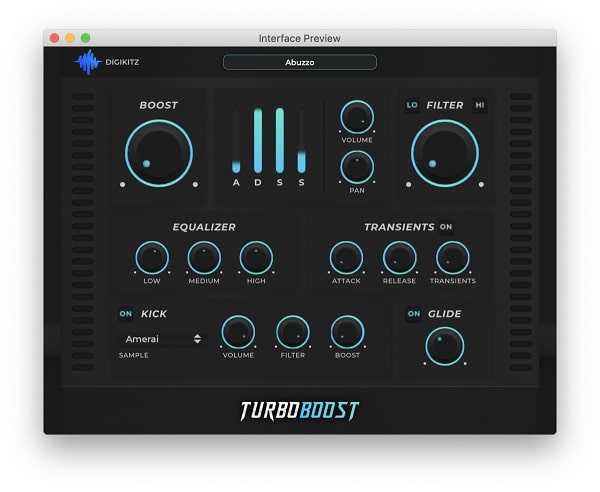Disable the Kick ON toggle
The width and height of the screenshot is (600, 492).
click(125, 314)
